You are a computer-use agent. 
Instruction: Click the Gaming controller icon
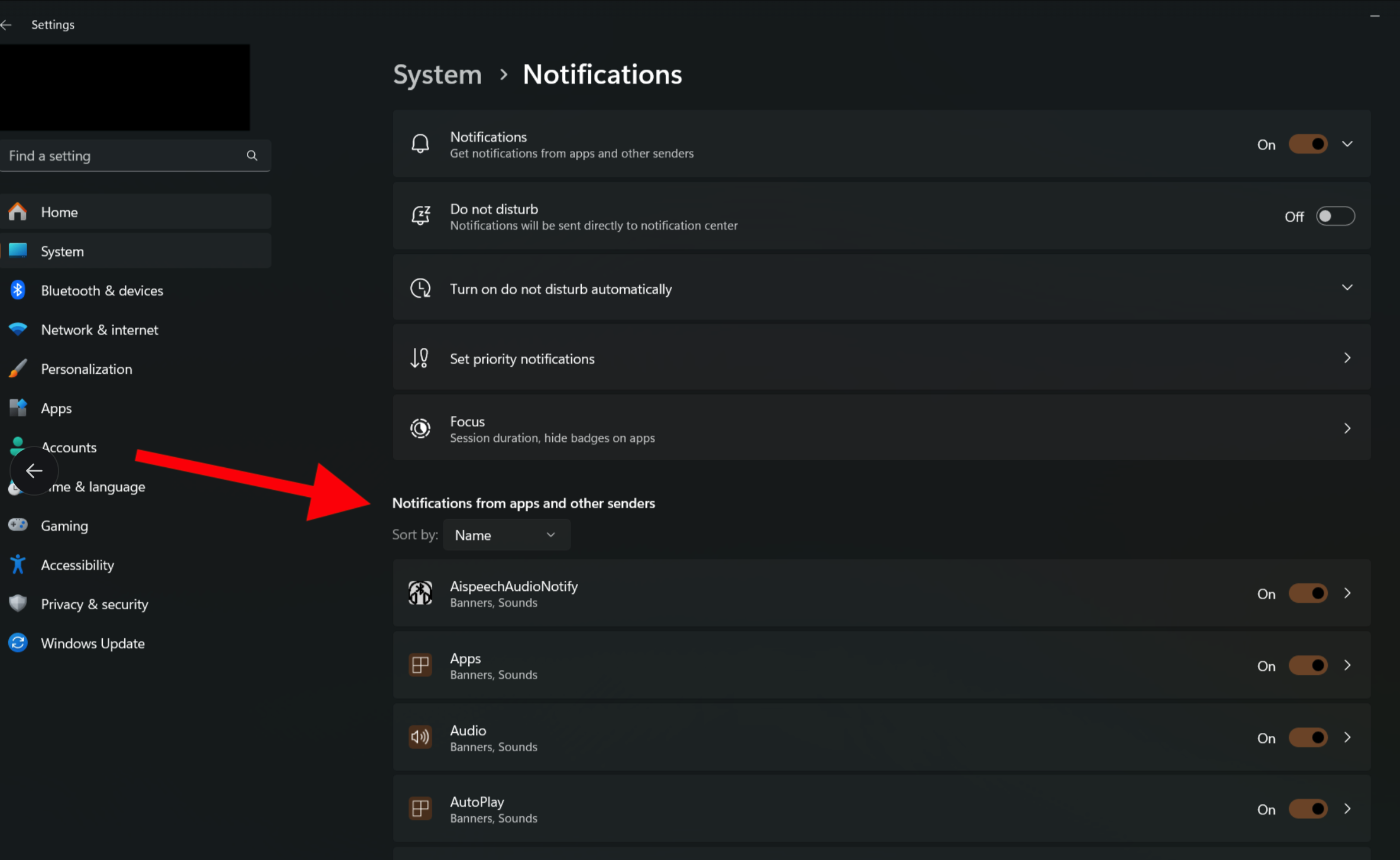18,525
